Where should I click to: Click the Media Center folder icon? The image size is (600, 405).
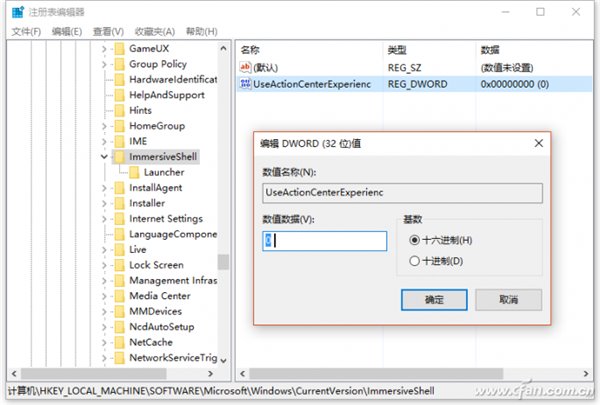pyautogui.click(x=120, y=296)
